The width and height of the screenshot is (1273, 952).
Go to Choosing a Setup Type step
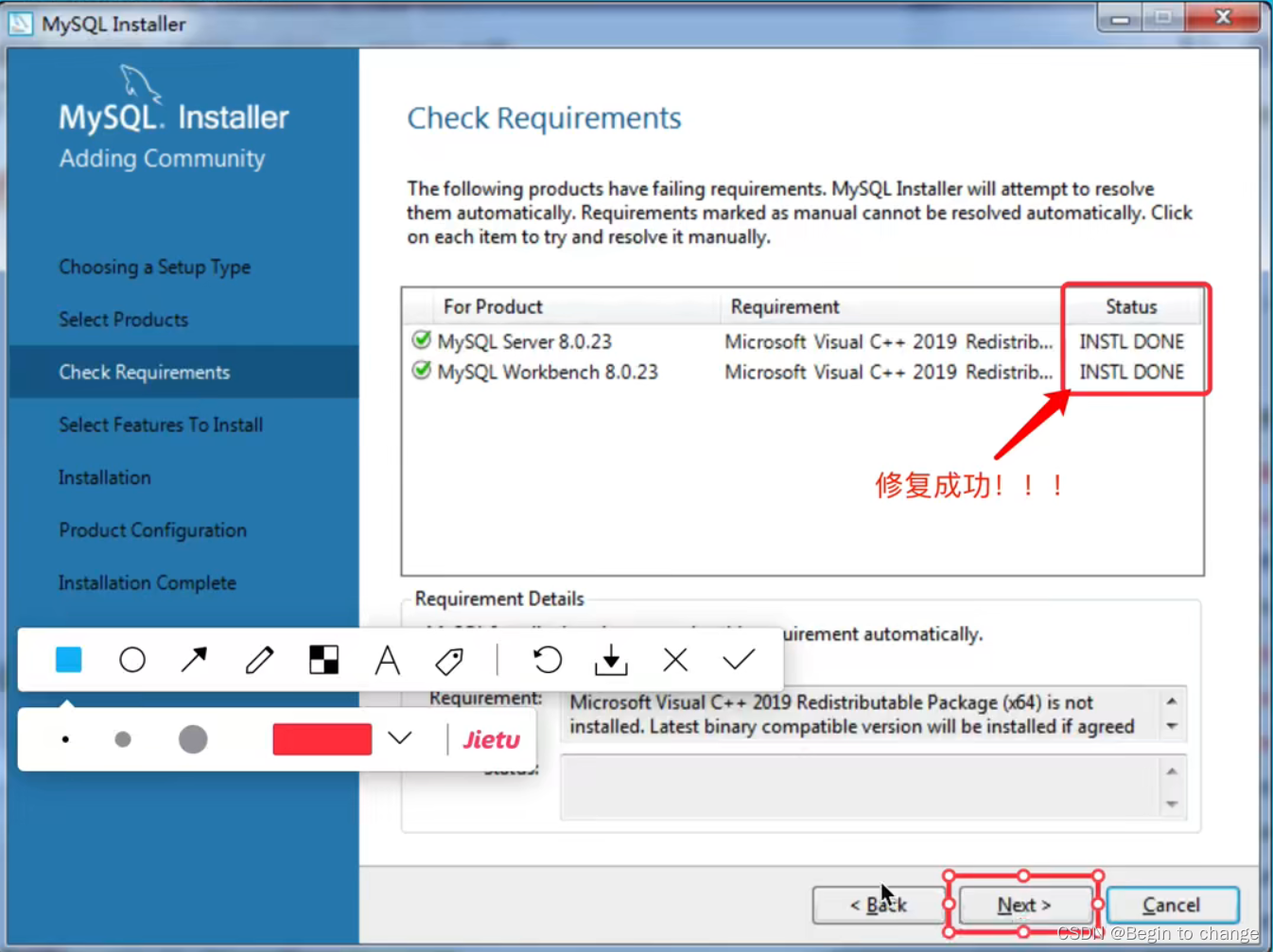click(155, 267)
